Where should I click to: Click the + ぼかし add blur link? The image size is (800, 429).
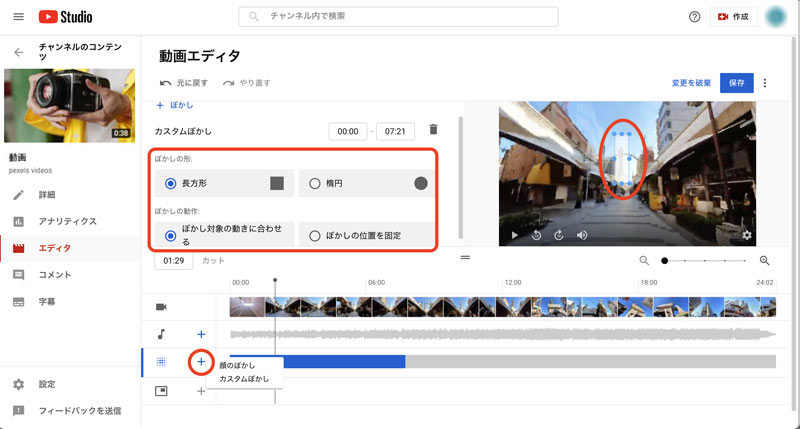174,105
